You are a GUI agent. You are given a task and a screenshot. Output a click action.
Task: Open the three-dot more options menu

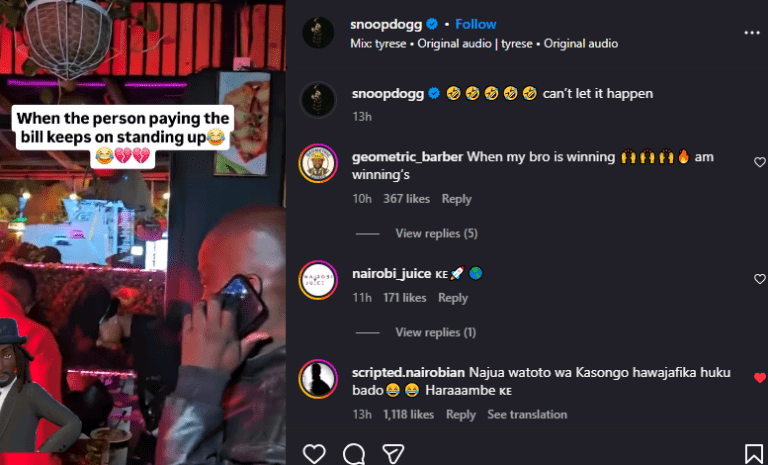point(751,33)
